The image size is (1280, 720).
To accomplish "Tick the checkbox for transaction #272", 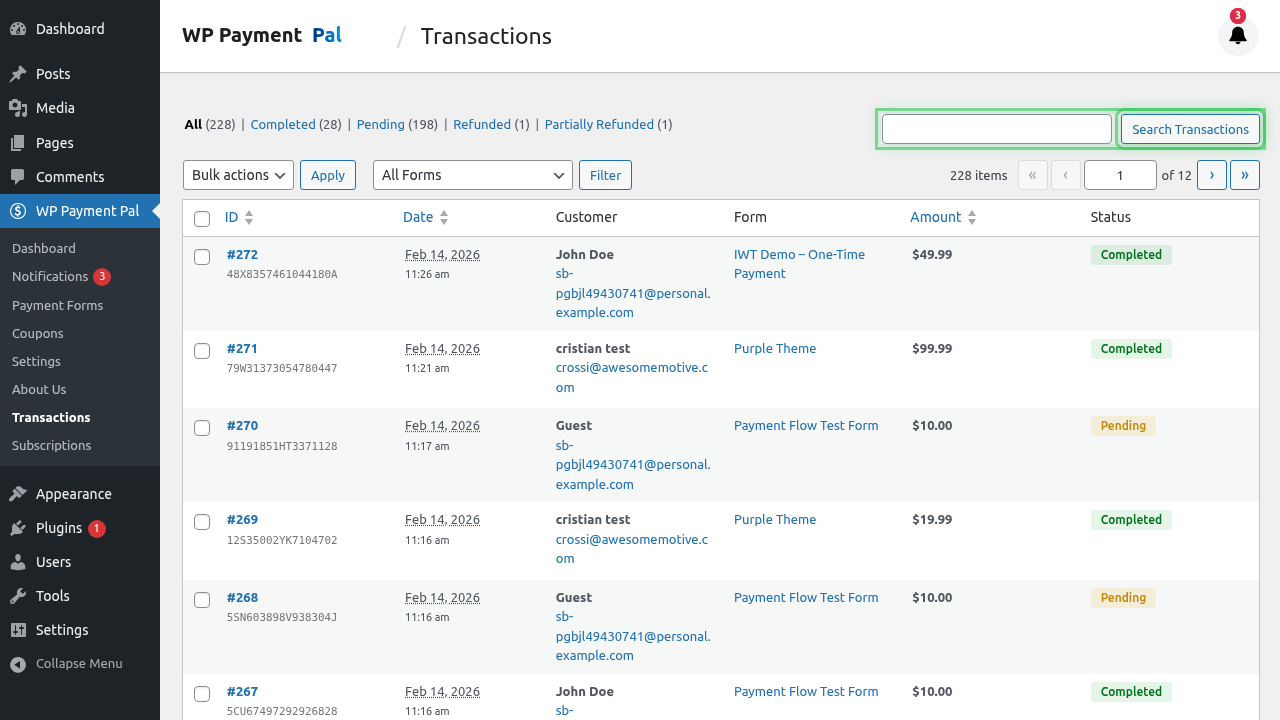I will point(202,257).
